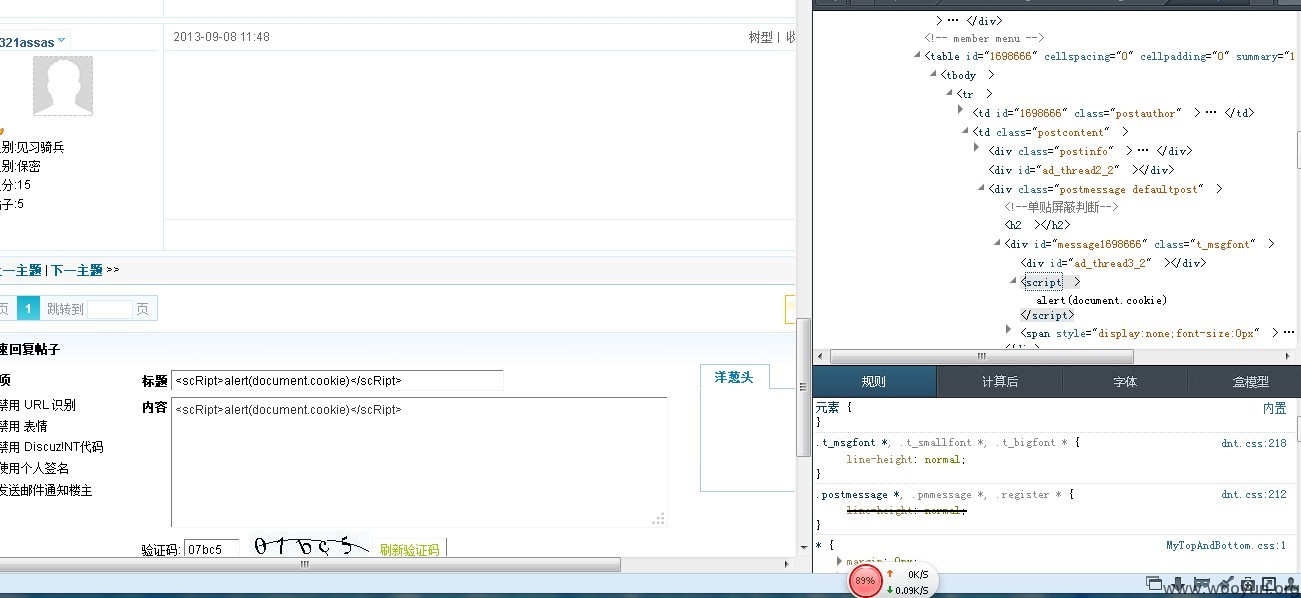Screen dimensions: 1301x598
Task: Click the 标题 title input field
Action: (337, 381)
